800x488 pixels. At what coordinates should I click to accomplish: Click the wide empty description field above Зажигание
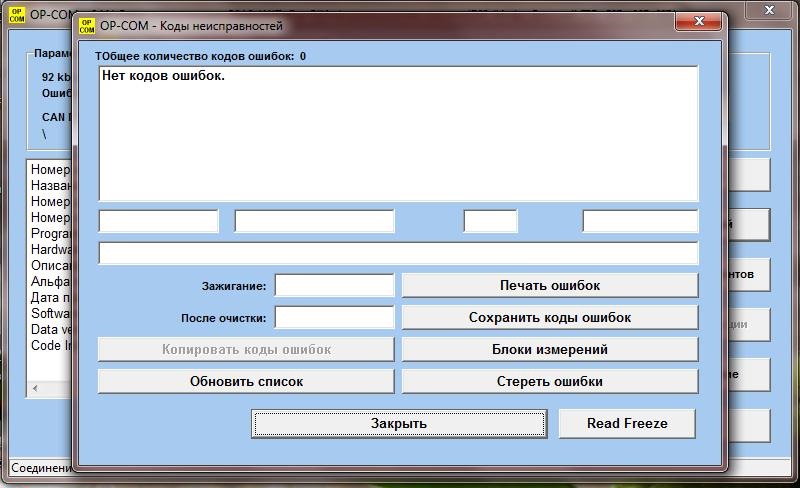click(x=398, y=253)
